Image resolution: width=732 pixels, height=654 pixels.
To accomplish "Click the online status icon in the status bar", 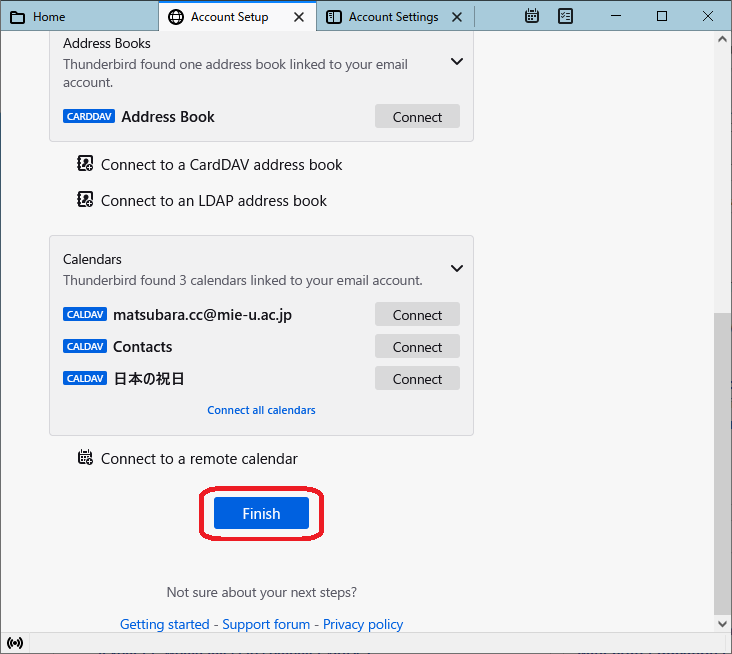I will tap(15, 643).
